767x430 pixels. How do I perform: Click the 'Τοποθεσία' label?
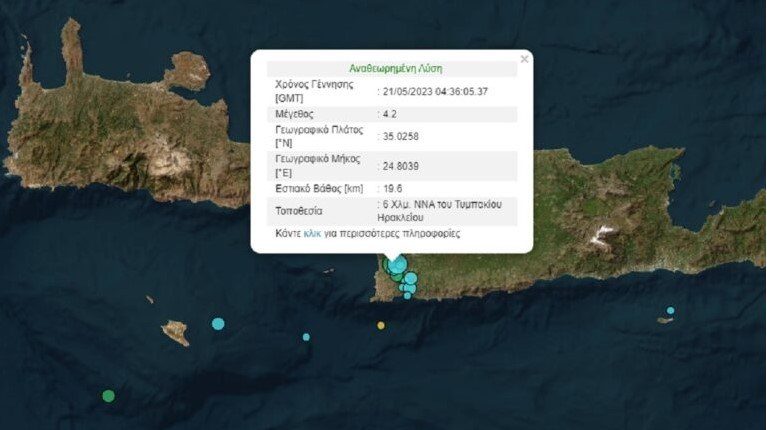click(299, 211)
